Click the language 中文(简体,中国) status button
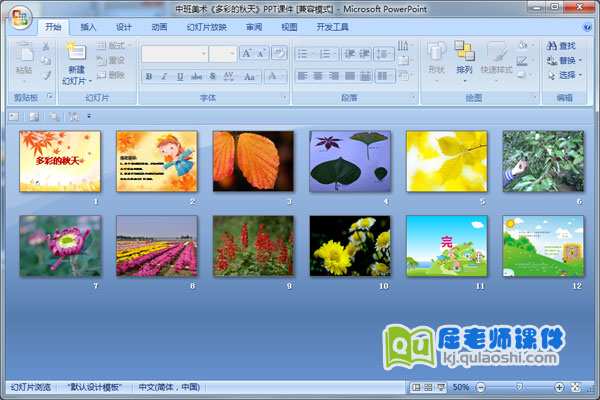The height and width of the screenshot is (400, 600). [x=168, y=387]
